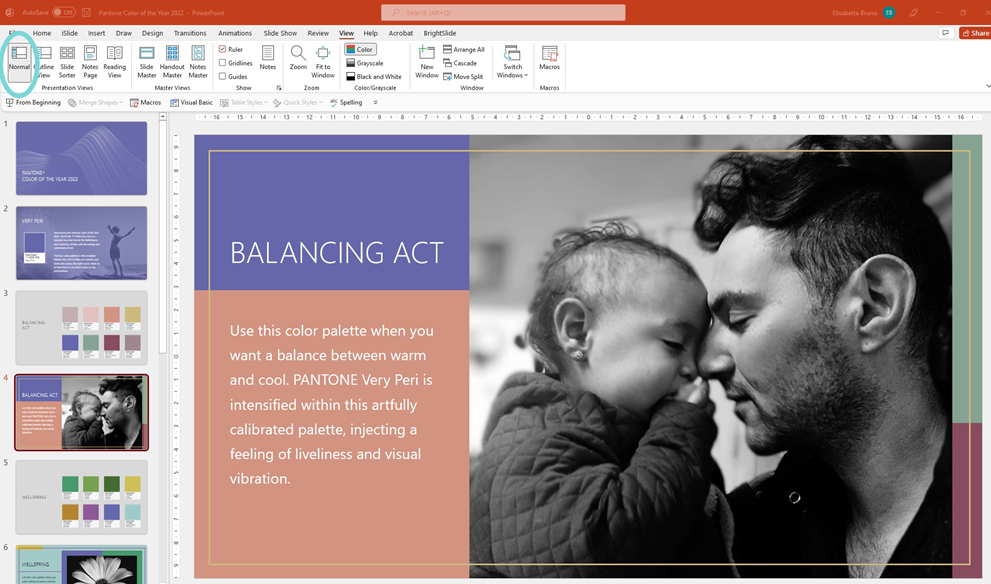Open the Slide Master view

pos(146,60)
